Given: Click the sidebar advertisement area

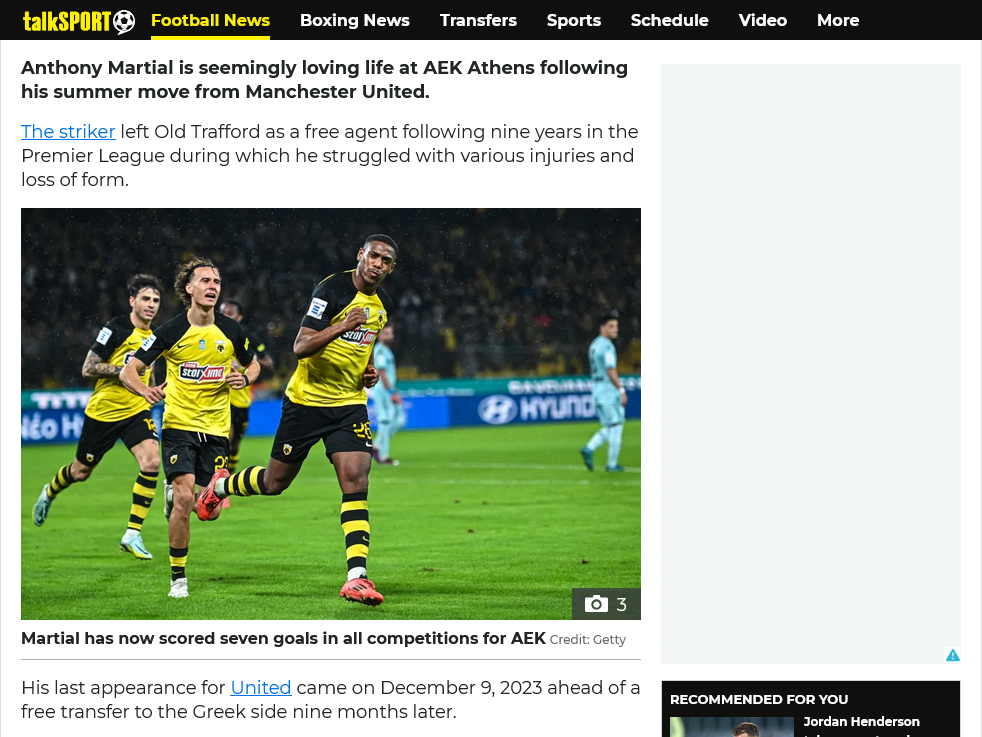Looking at the screenshot, I should coord(810,363).
